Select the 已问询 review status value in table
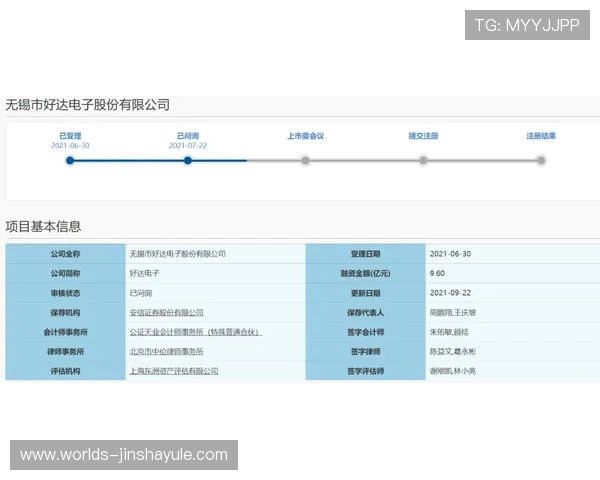Viewport: 600px width, 480px height. coord(140,293)
